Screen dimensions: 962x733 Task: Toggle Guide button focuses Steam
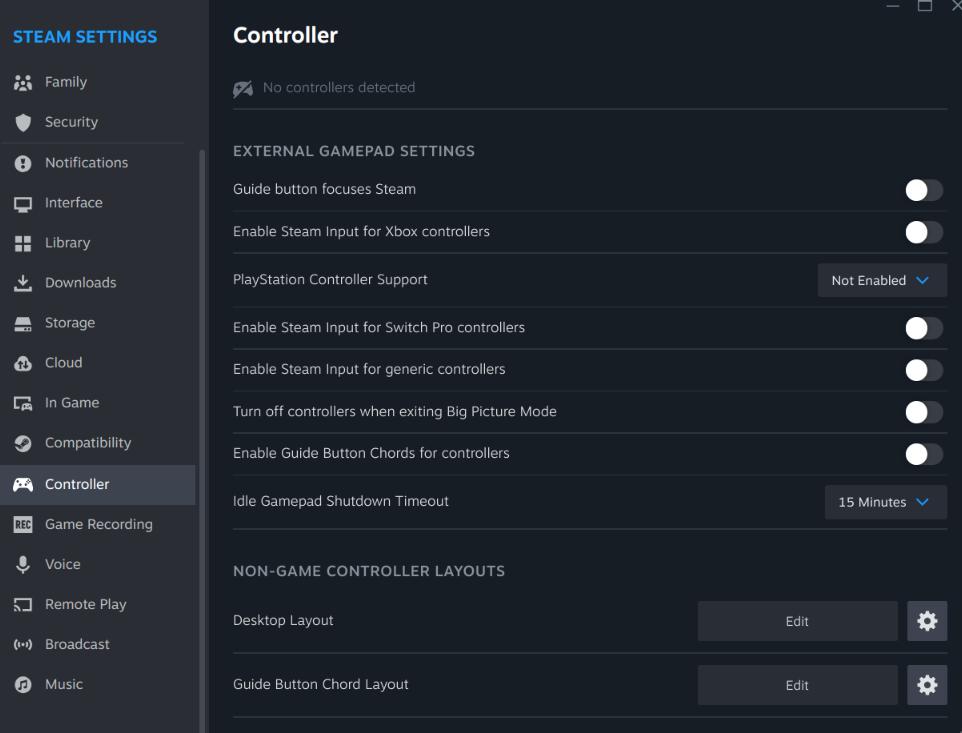[924, 190]
